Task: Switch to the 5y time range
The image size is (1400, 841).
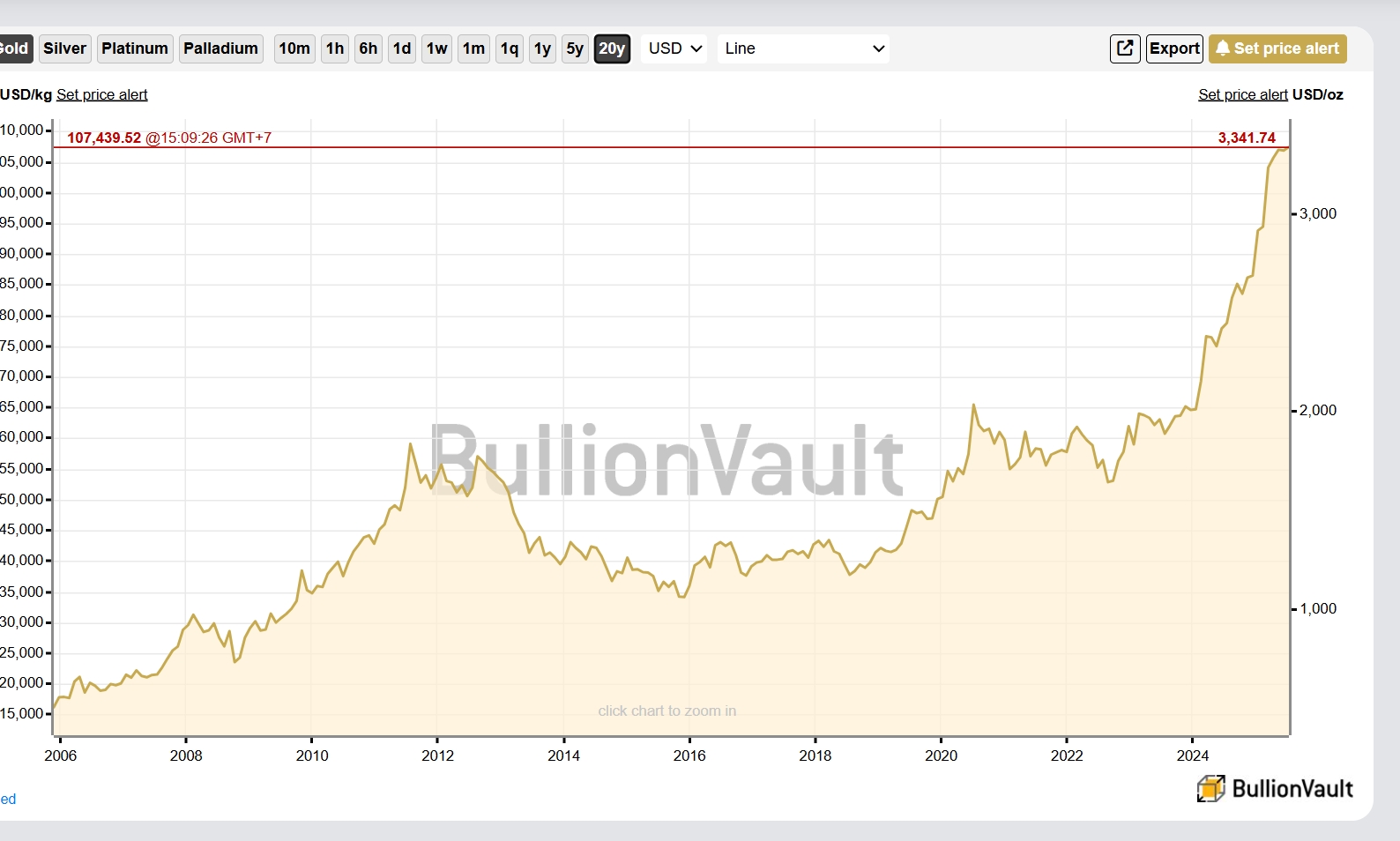Action: (575, 48)
